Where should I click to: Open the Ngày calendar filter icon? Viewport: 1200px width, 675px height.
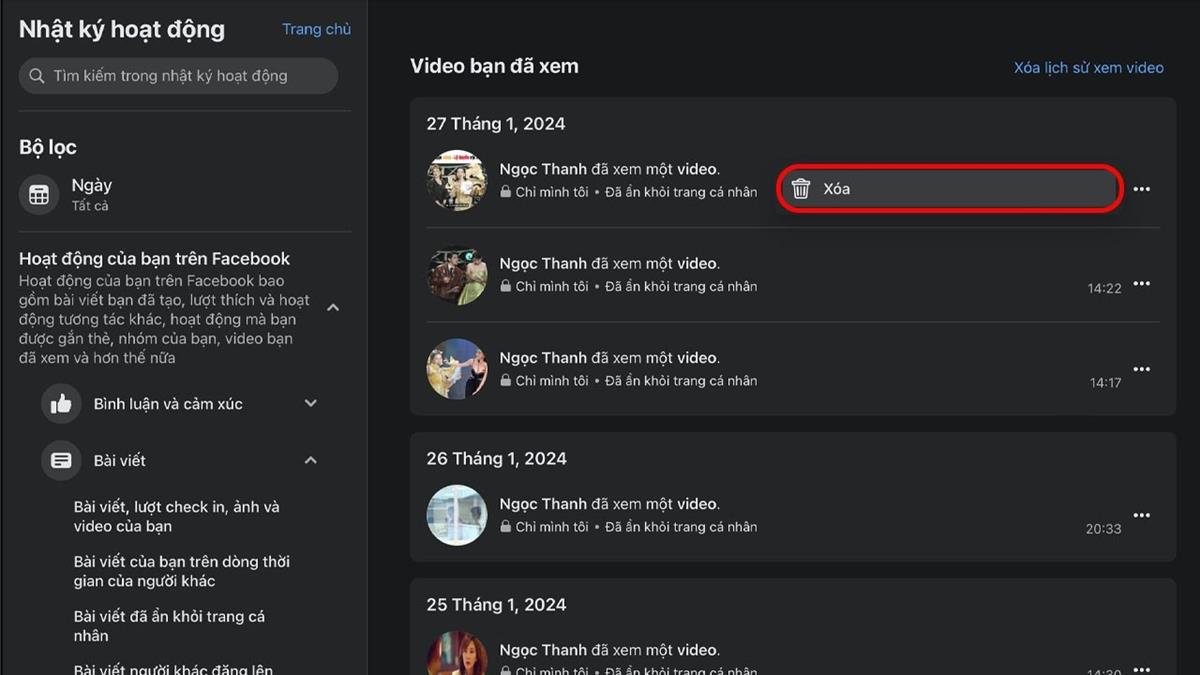[39, 195]
